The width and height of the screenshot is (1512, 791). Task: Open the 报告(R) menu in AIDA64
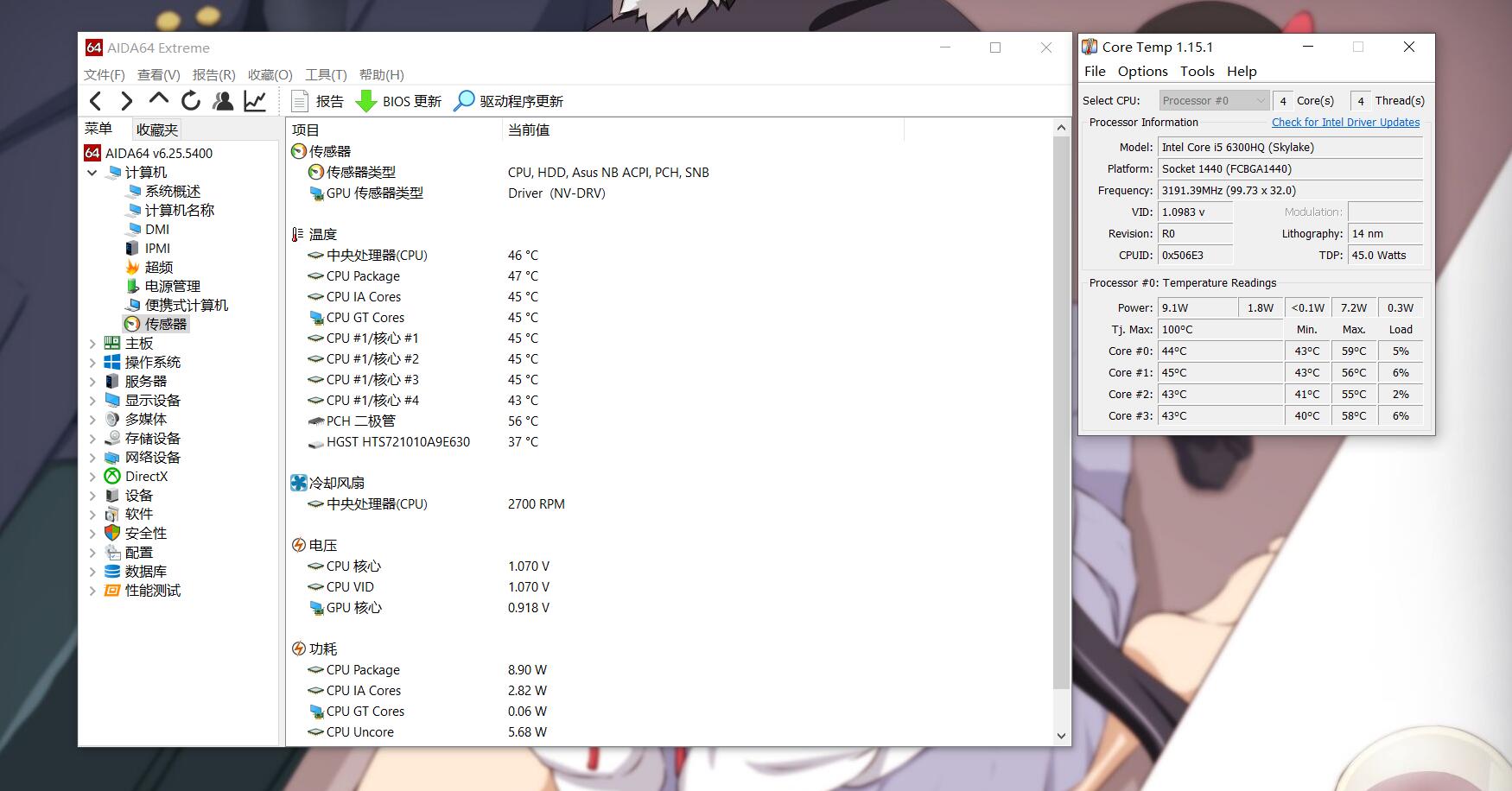(214, 75)
